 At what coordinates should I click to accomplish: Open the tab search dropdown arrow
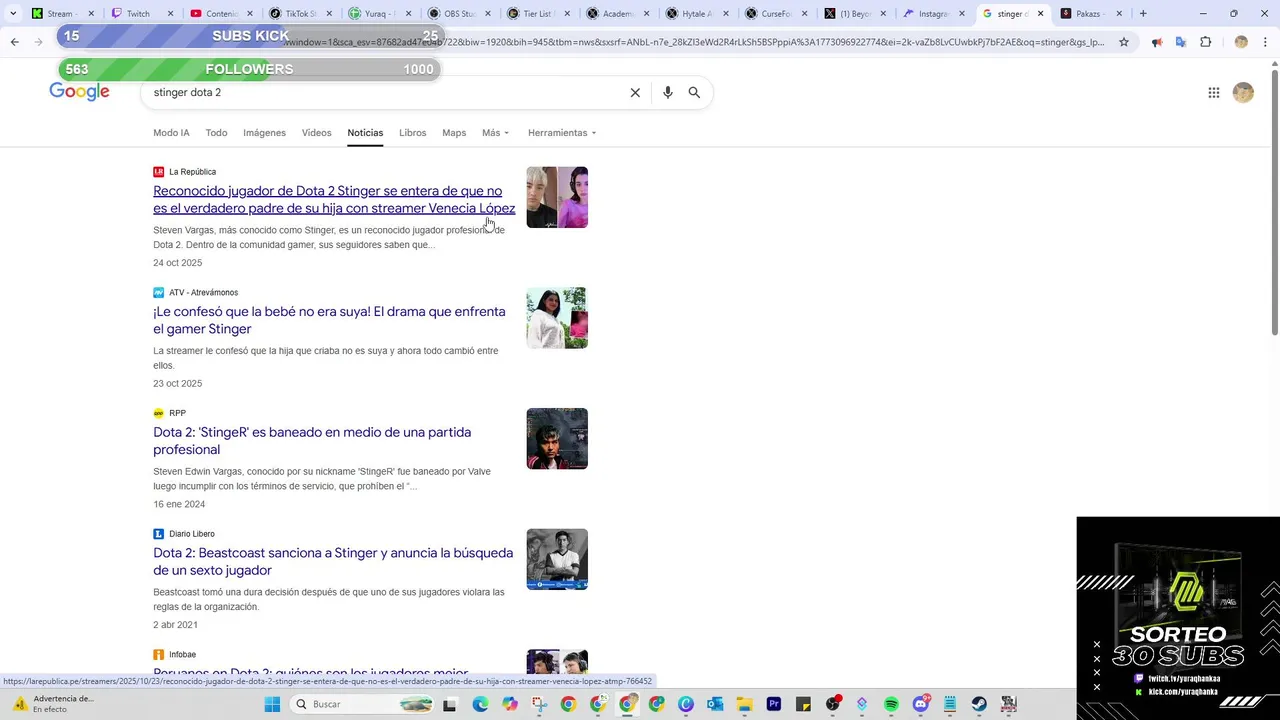[x=13, y=14]
